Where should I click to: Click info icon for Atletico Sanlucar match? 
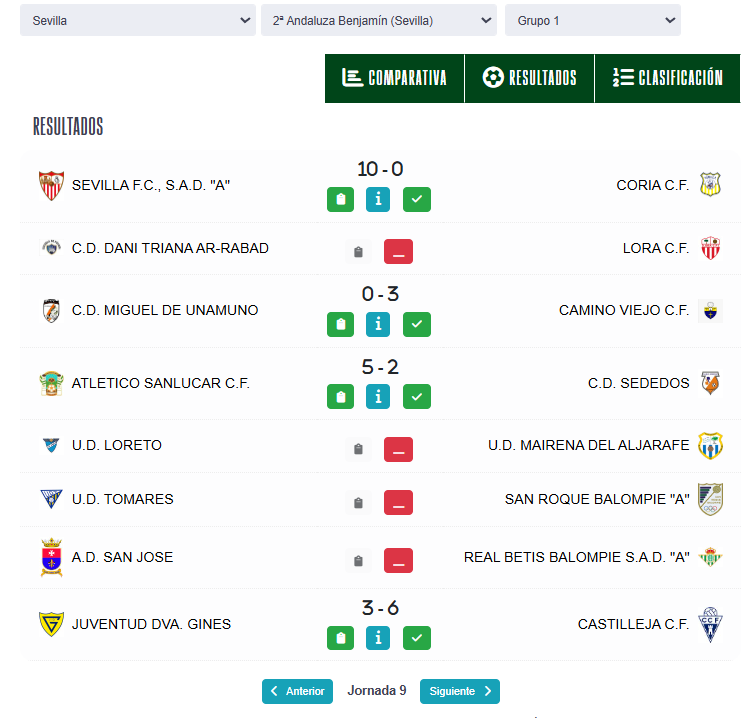(378, 397)
